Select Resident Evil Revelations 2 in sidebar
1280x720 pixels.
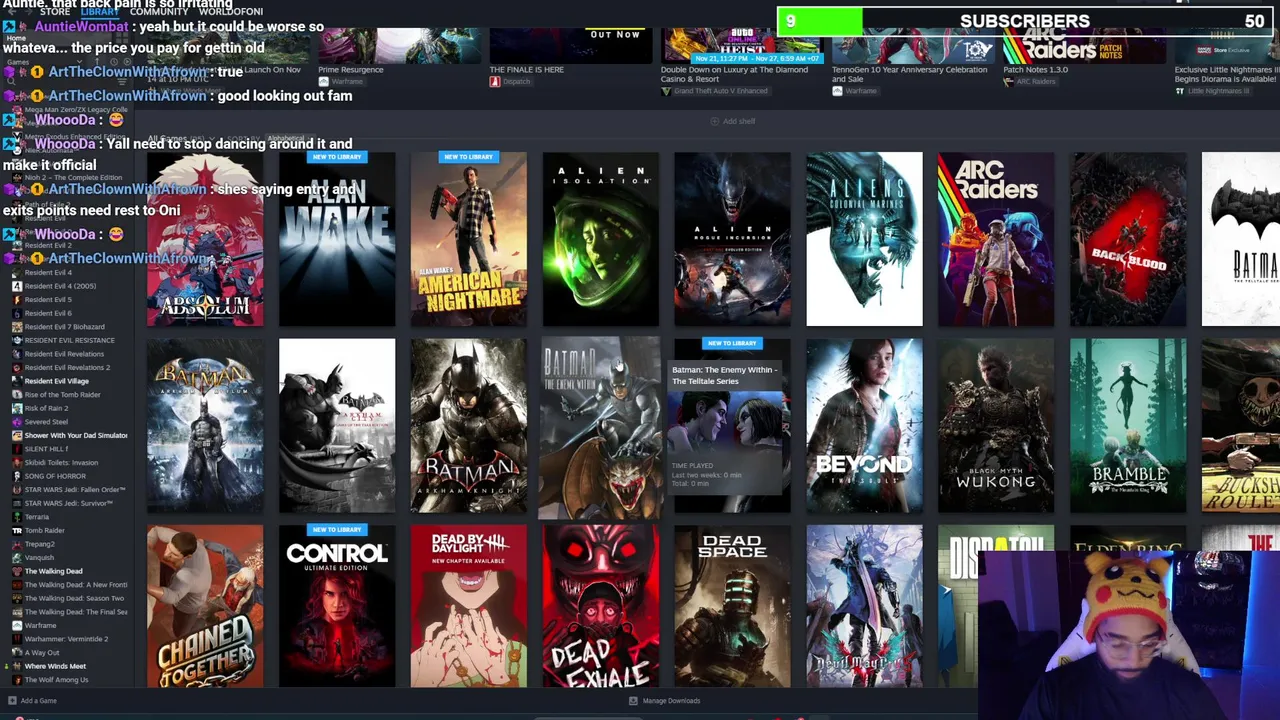pyautogui.click(x=66, y=367)
